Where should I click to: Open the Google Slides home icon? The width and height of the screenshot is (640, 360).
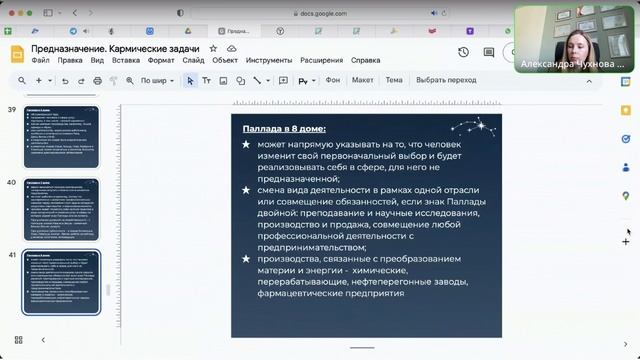[x=17, y=54]
